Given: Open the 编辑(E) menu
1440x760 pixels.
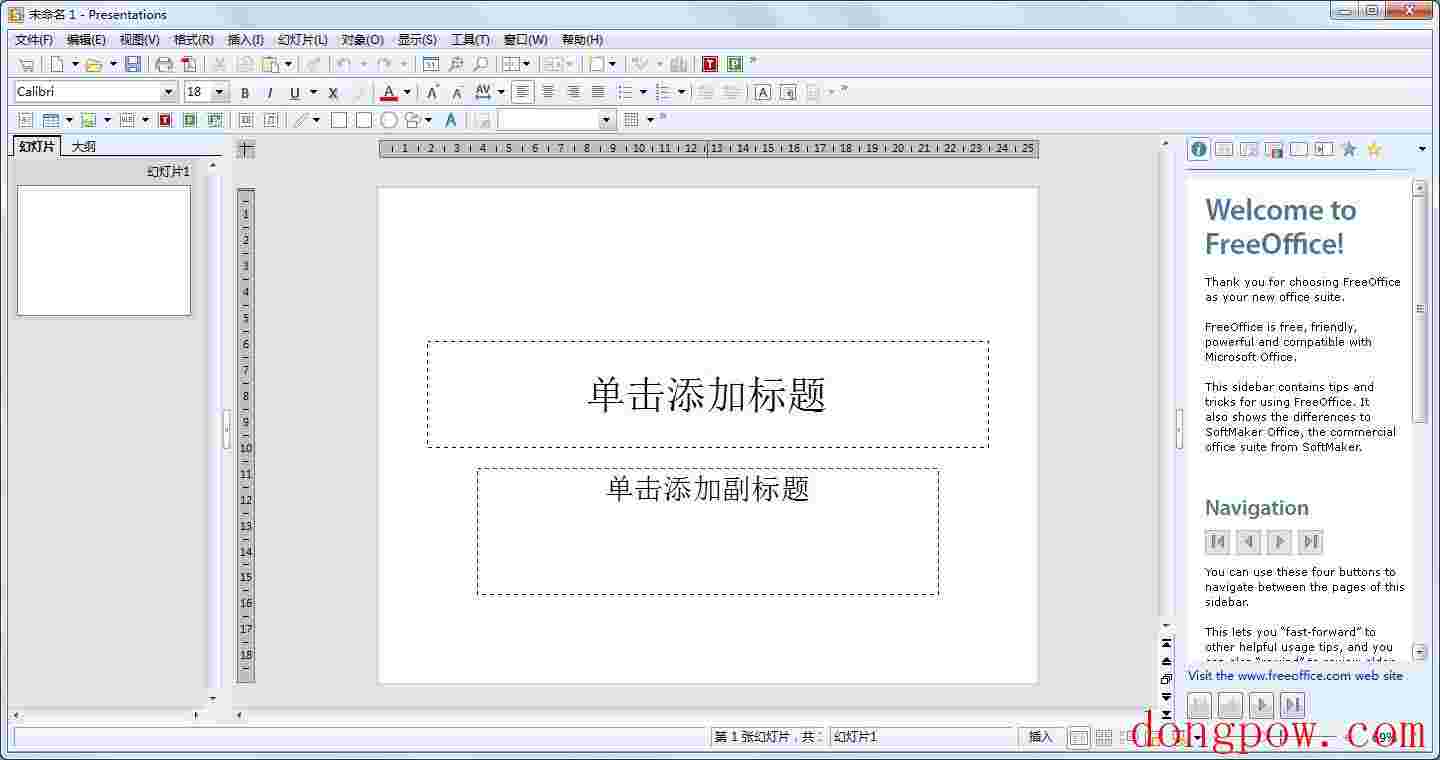Looking at the screenshot, I should coord(86,40).
